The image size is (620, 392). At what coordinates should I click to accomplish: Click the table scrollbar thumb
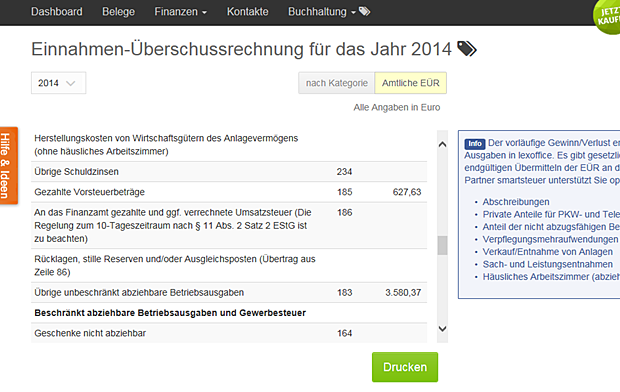coord(442,245)
